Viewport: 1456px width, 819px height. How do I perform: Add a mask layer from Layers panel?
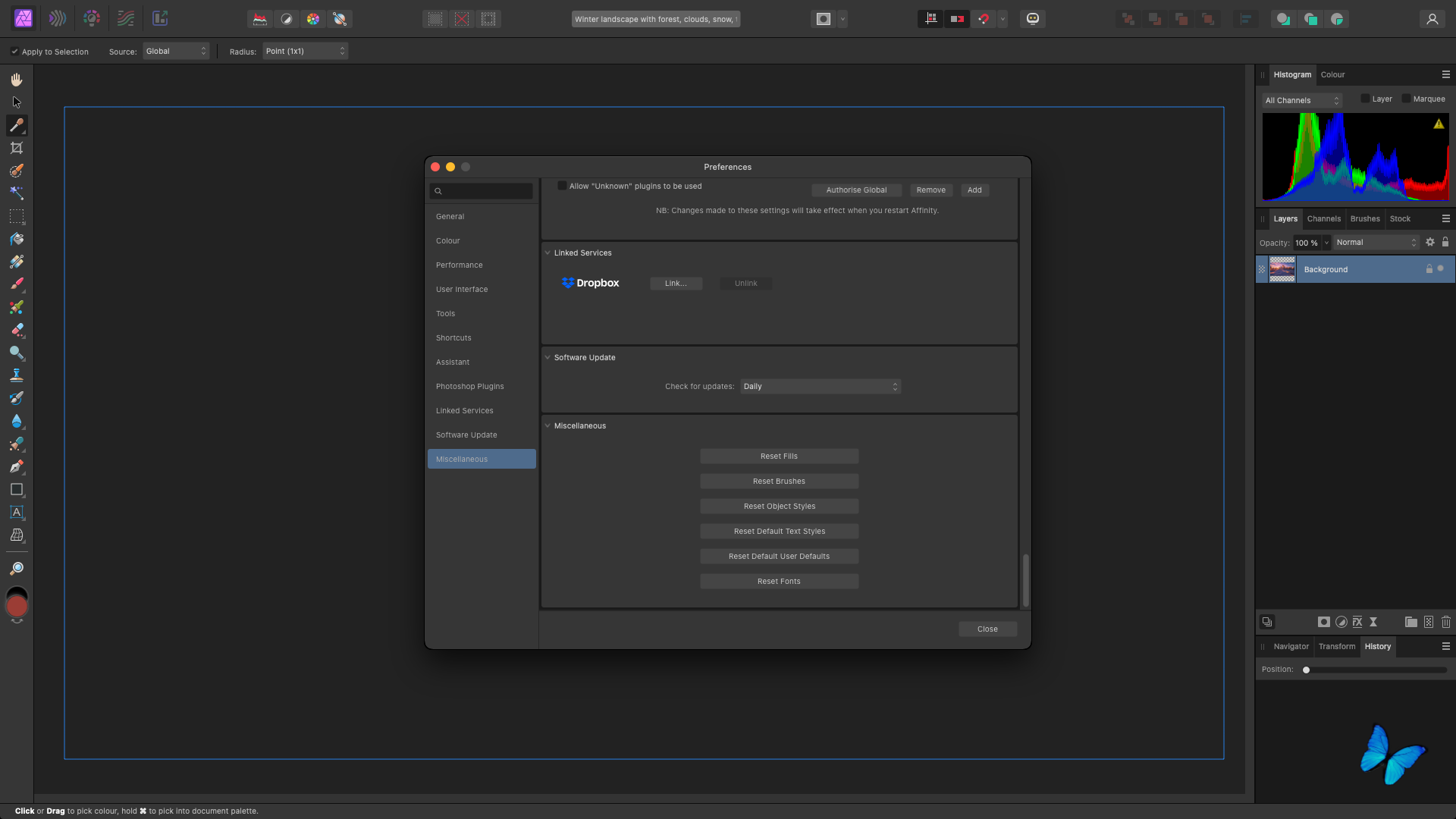pyautogui.click(x=1323, y=622)
